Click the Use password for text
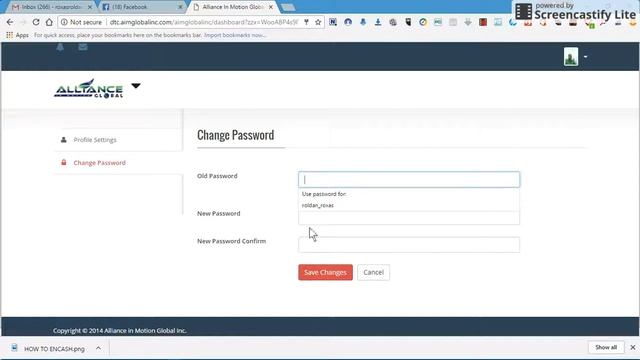640x360 pixels. coord(324,194)
